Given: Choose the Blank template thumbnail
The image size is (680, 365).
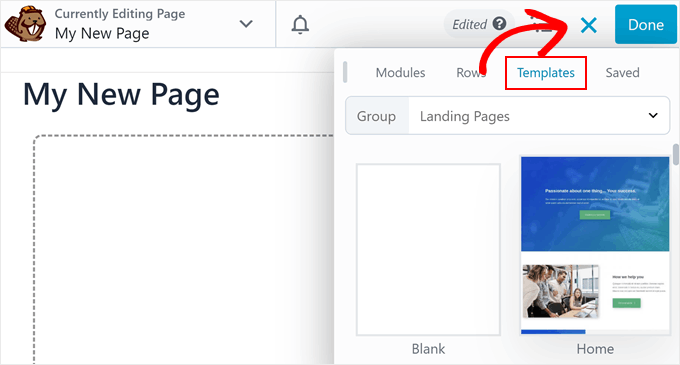Looking at the screenshot, I should (428, 249).
